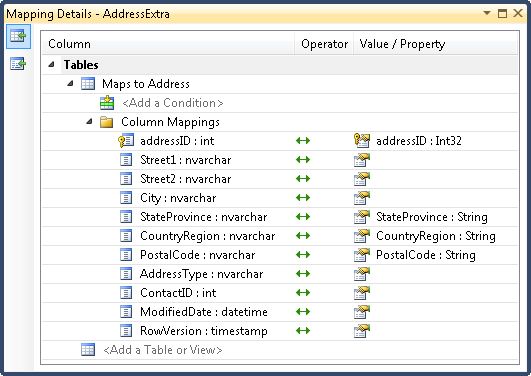Click the key property icon for addressID : Int32
The width and height of the screenshot is (531, 376).
point(362,141)
